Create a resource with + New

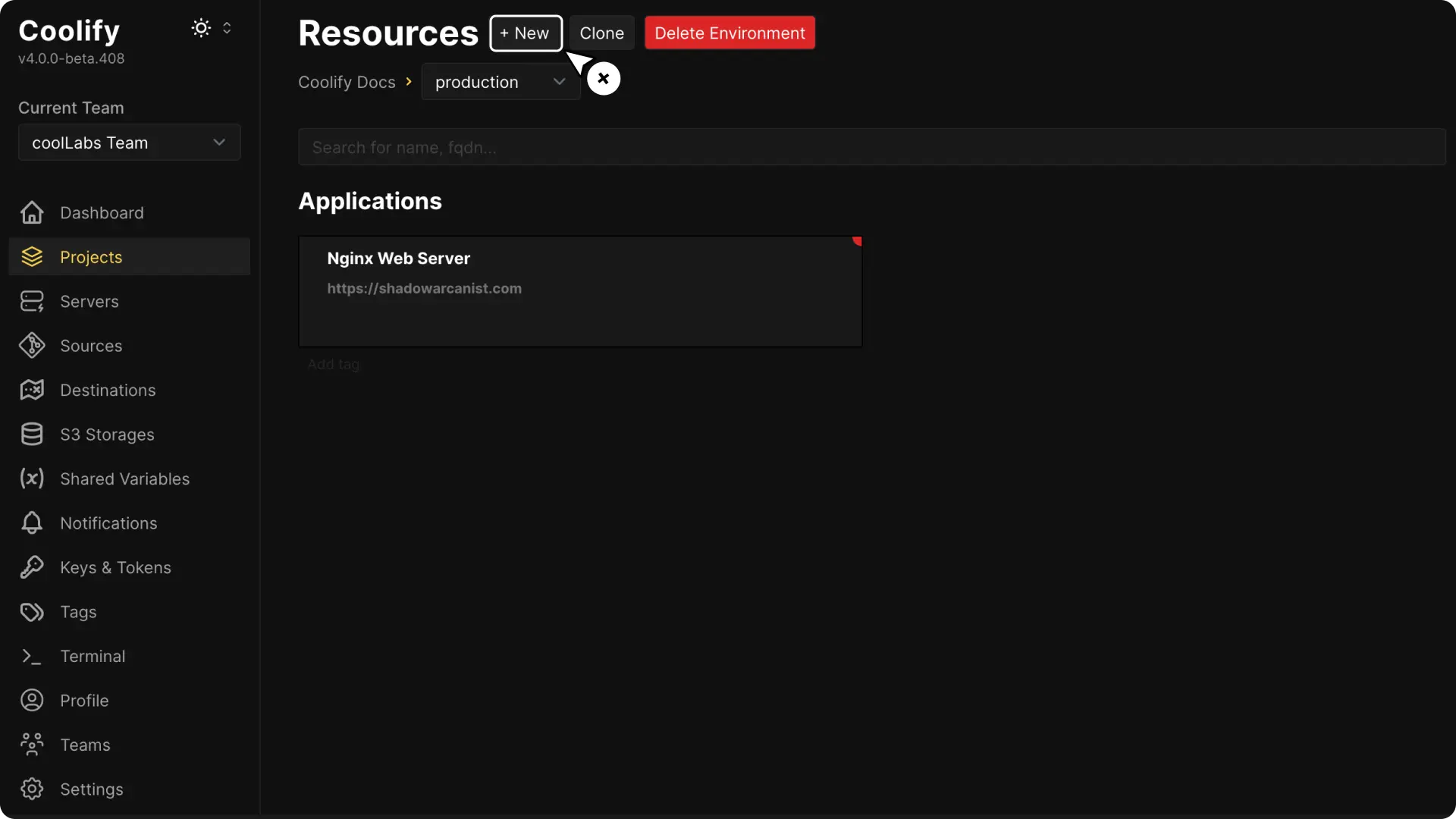pyautogui.click(x=526, y=33)
